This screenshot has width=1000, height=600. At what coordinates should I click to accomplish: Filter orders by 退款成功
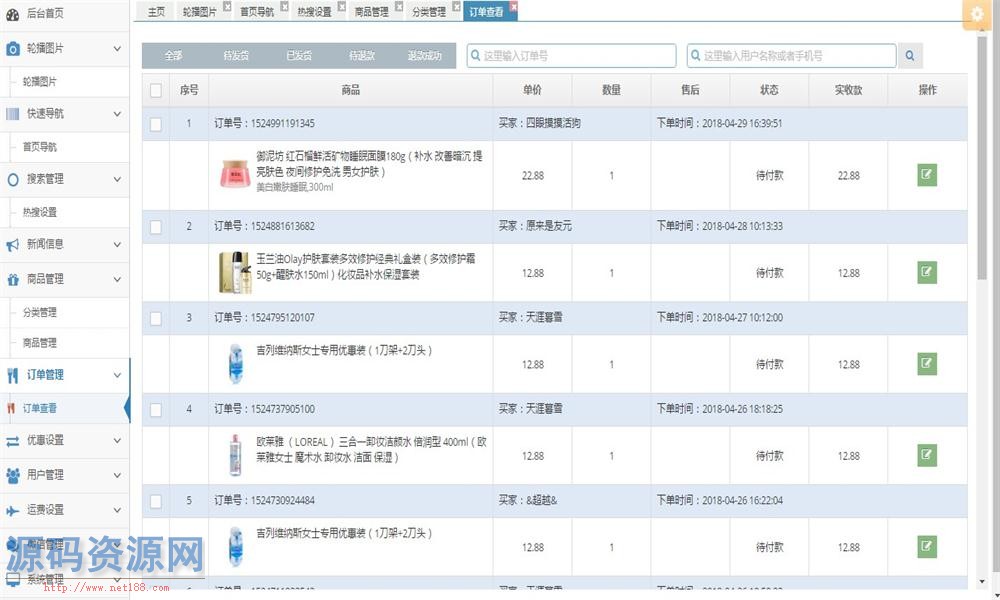[425, 55]
